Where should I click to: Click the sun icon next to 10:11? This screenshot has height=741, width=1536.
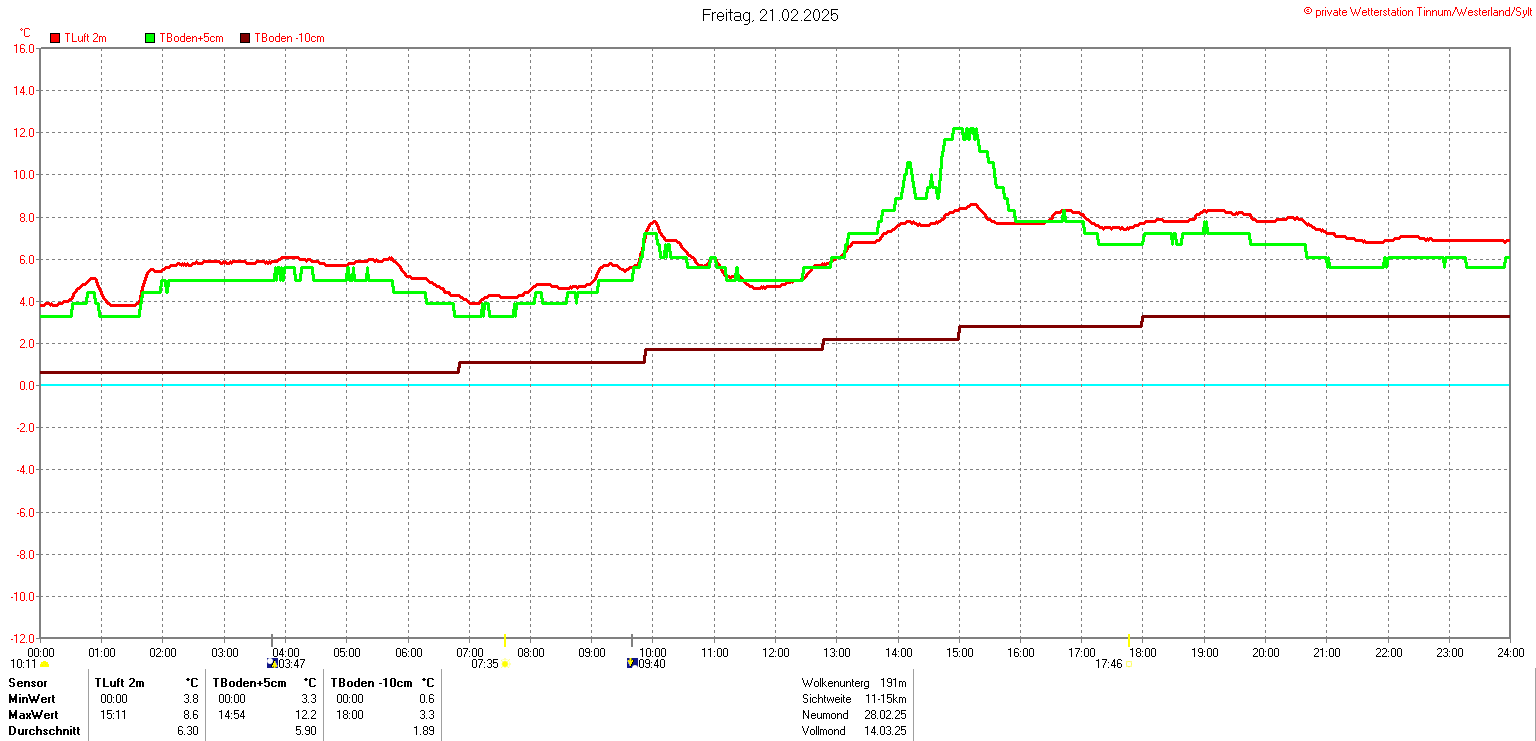pyautogui.click(x=45, y=664)
